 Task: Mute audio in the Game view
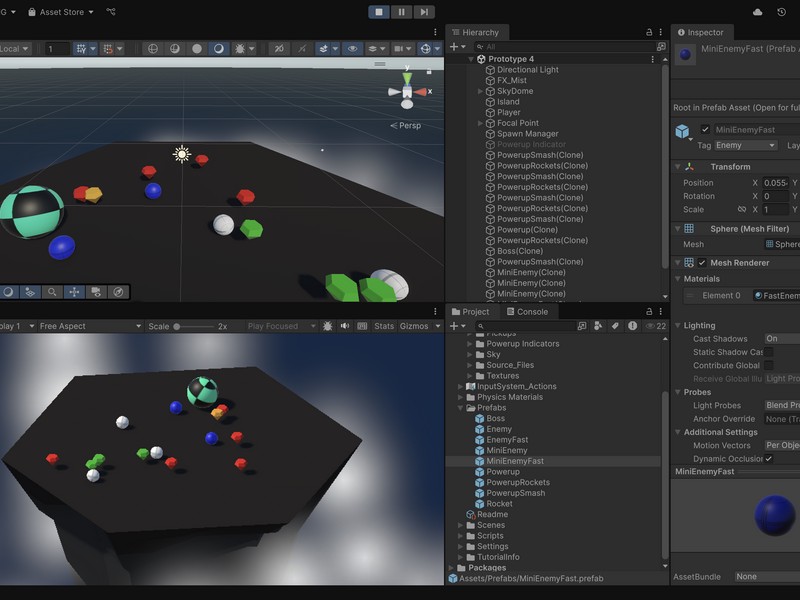click(x=345, y=326)
